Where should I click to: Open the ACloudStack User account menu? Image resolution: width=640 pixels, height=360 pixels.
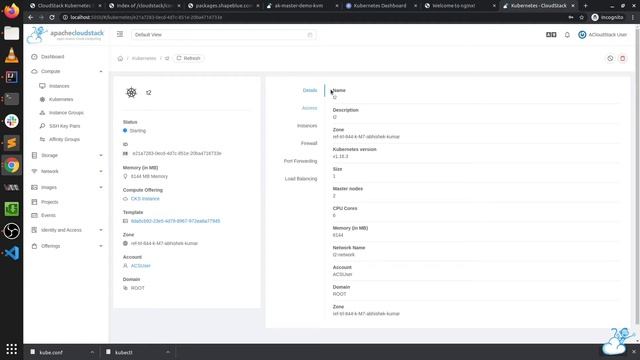[602, 35]
